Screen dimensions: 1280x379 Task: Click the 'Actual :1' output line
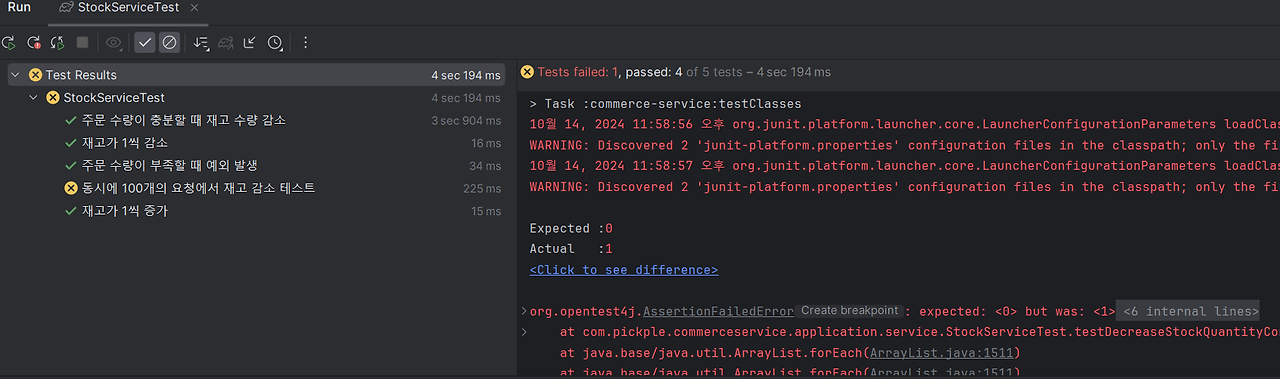point(571,249)
